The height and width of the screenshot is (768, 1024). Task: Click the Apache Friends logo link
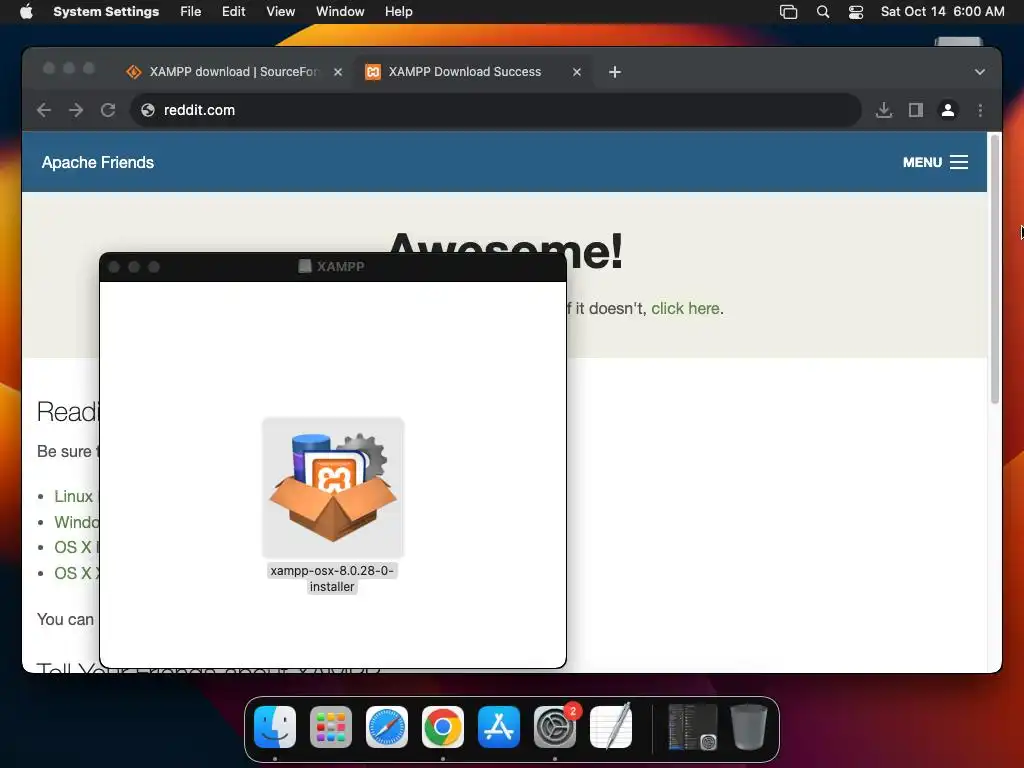98,163
